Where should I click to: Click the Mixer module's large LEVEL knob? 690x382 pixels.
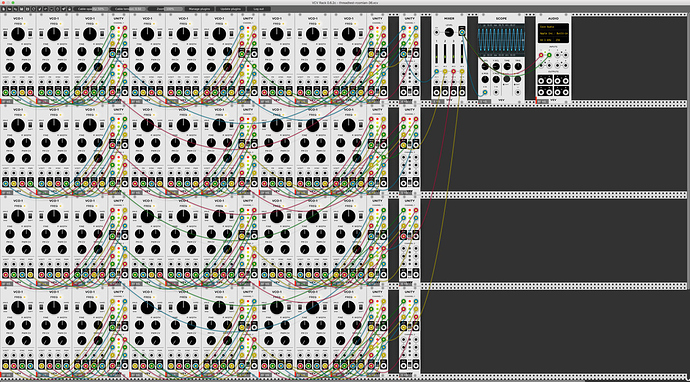click(x=449, y=32)
